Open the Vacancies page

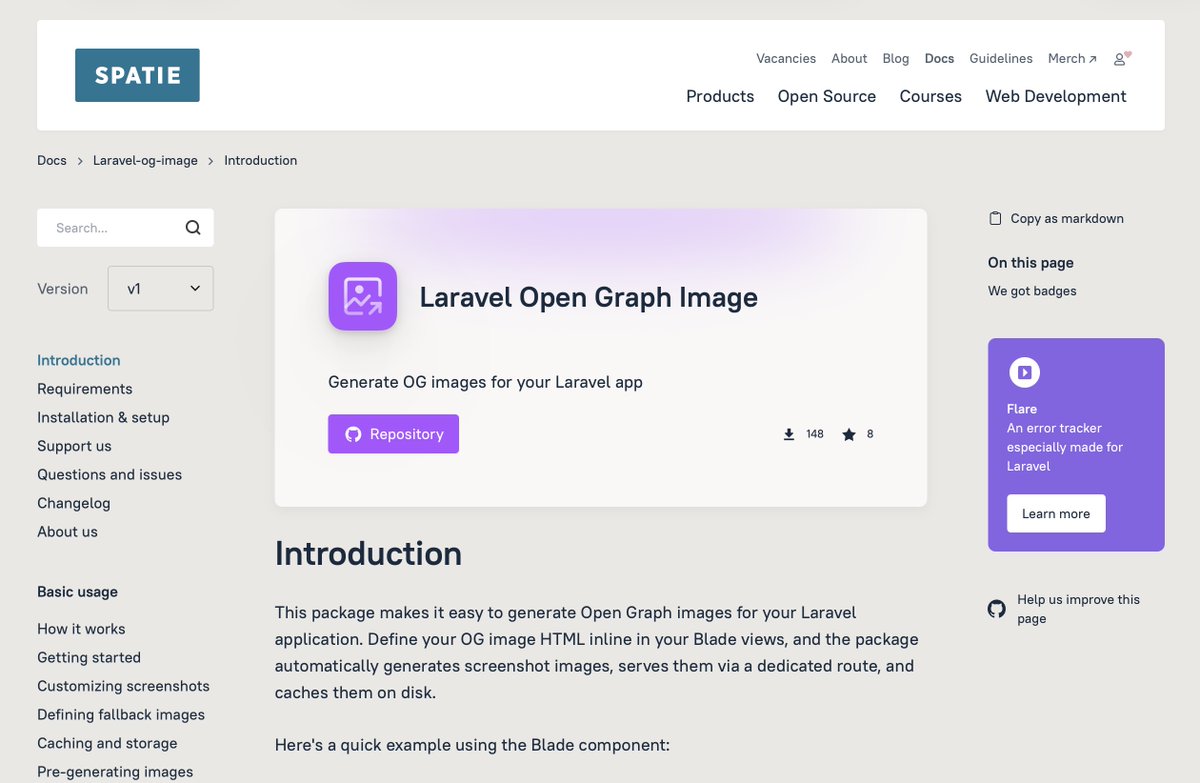[786, 58]
